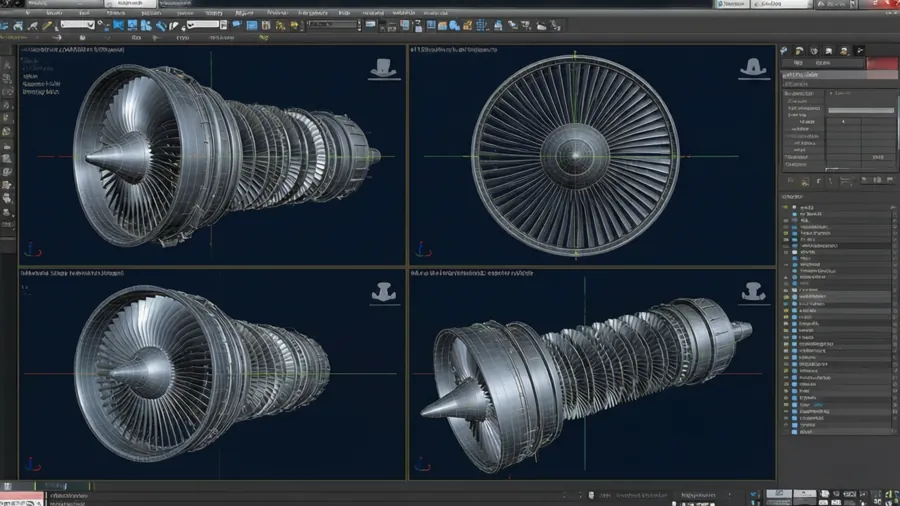900x506 pixels.
Task: Click the view cube in the top-left viewport
Action: click(384, 69)
